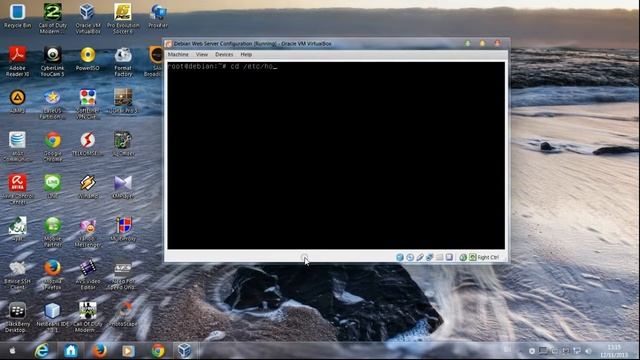Select the Yahoo Messenger desktop icon
The image size is (640, 360).
click(x=87, y=232)
